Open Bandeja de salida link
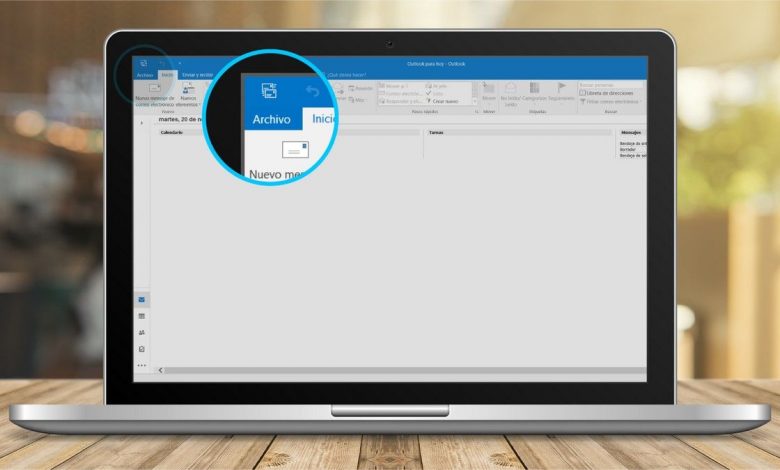The image size is (780, 470). tap(633, 156)
